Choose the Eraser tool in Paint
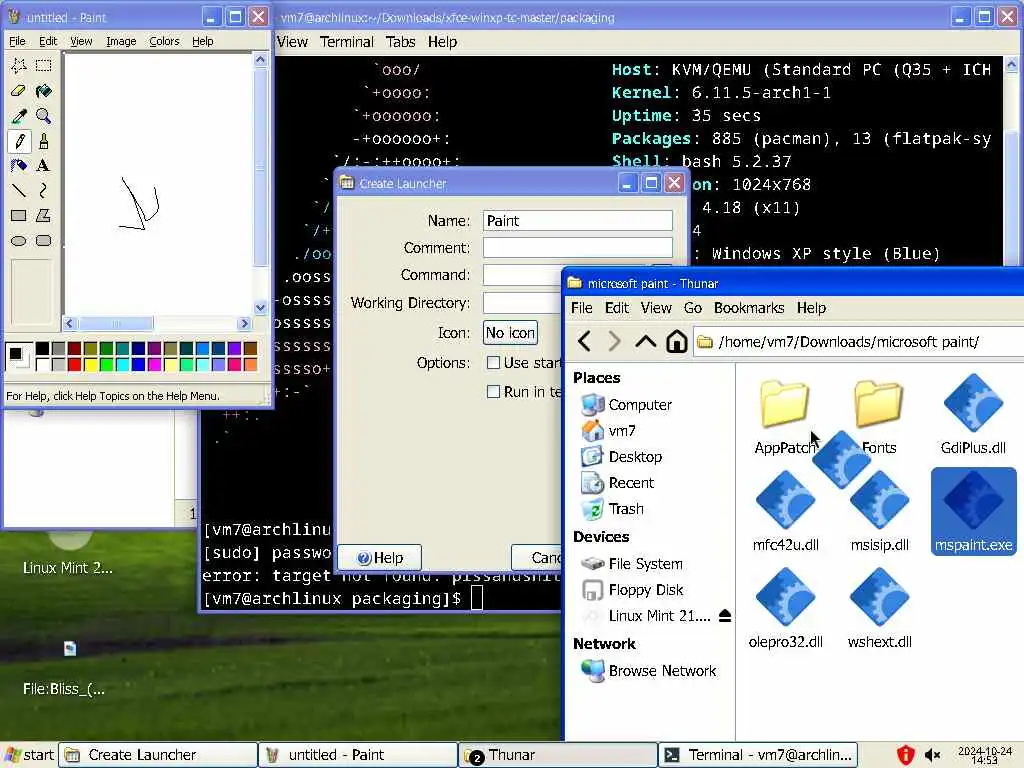This screenshot has width=1024, height=768. [x=19, y=91]
